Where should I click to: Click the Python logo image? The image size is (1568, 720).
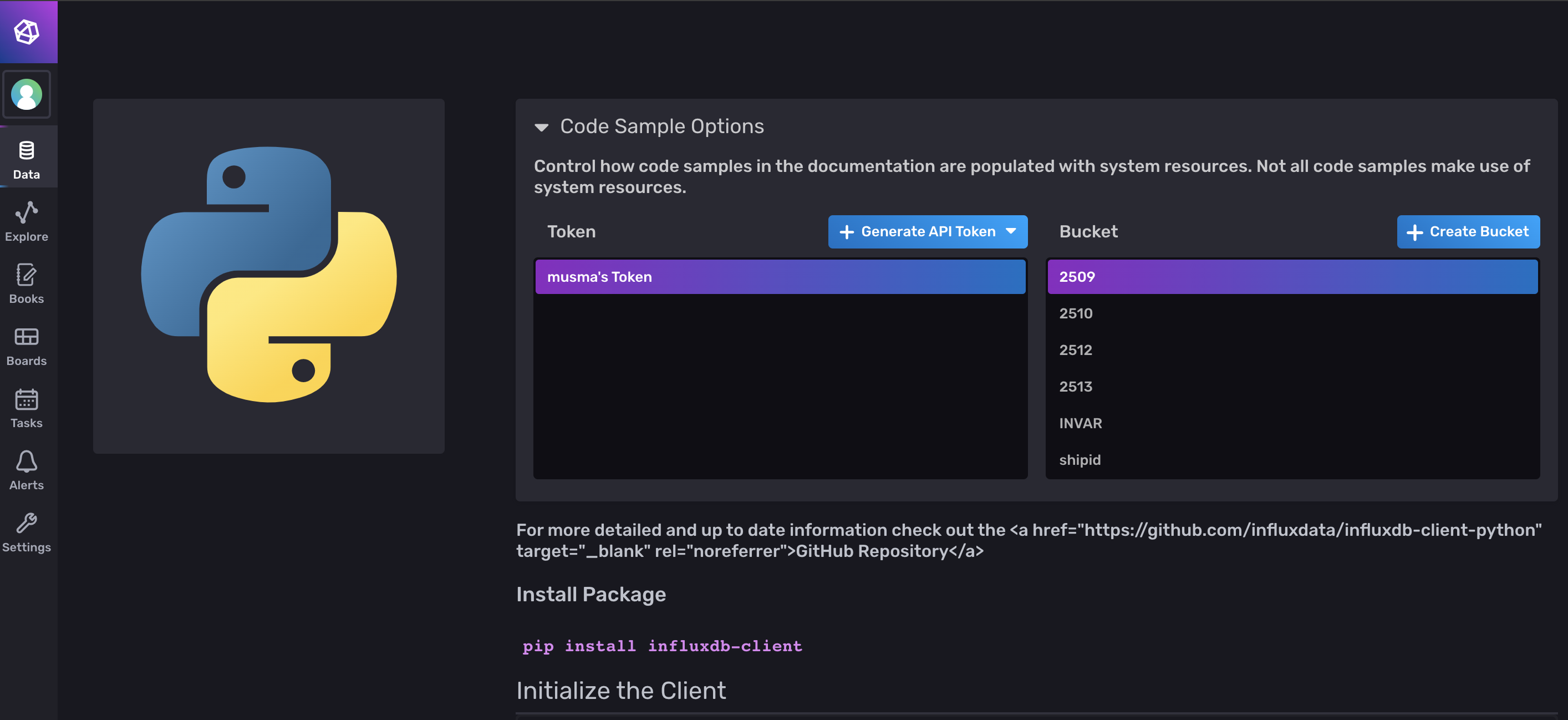click(x=269, y=274)
